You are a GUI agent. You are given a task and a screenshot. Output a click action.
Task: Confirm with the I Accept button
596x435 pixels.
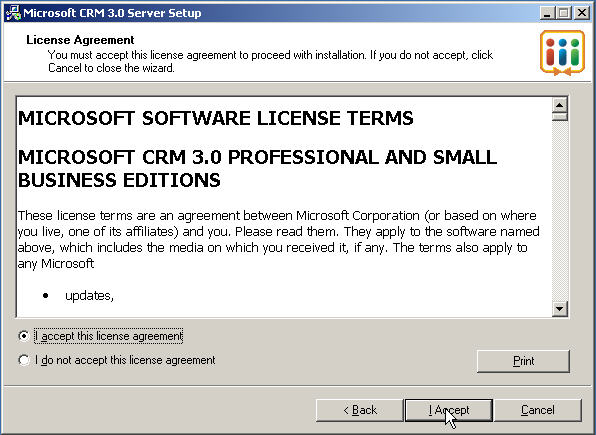(x=449, y=410)
